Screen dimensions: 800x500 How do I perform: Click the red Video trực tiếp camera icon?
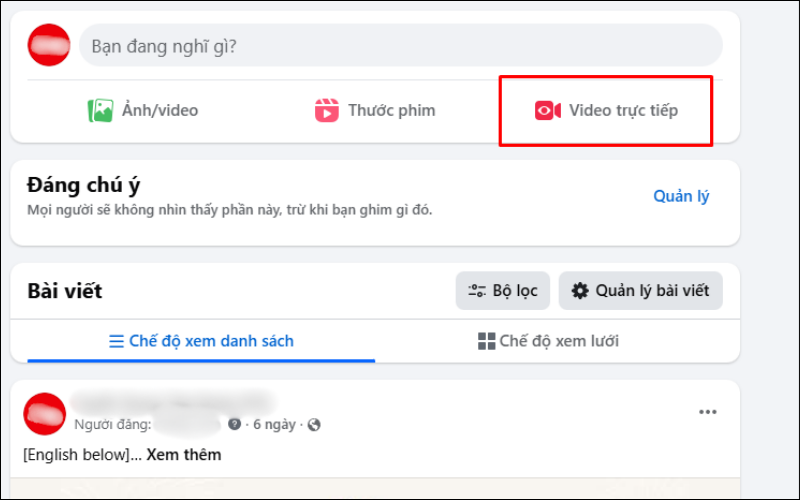click(548, 111)
